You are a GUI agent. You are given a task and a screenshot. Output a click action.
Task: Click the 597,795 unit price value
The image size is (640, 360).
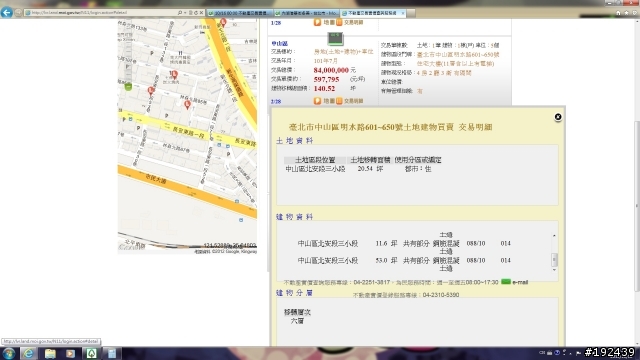pos(327,79)
